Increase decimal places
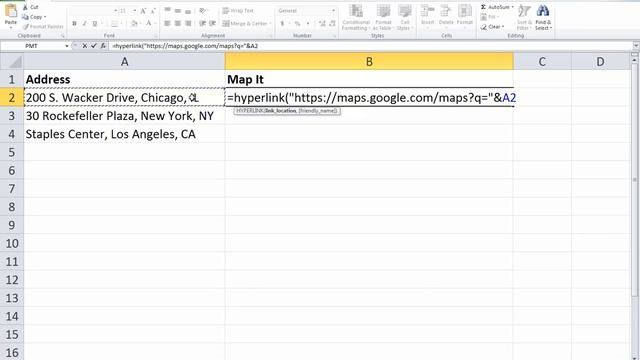This screenshot has width=640, height=360. coord(322,24)
